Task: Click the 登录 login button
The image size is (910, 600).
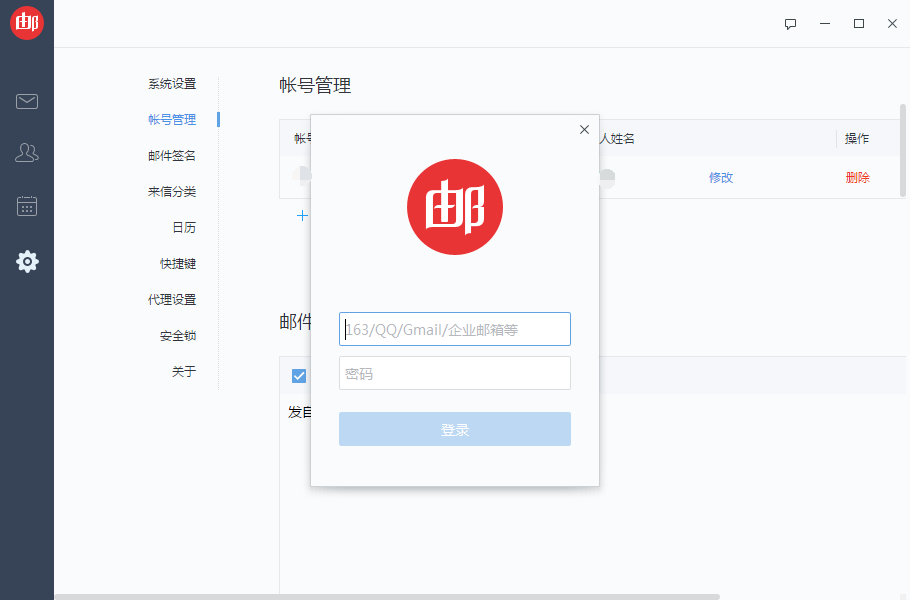Action: coord(454,428)
